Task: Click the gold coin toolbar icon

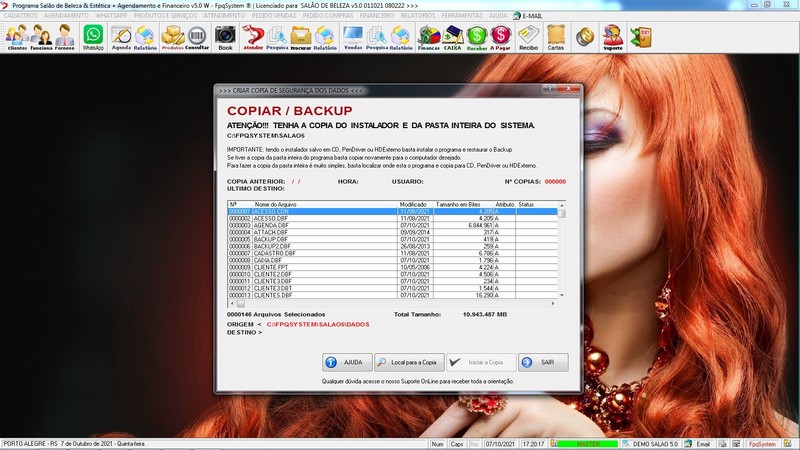Action: click(x=585, y=37)
